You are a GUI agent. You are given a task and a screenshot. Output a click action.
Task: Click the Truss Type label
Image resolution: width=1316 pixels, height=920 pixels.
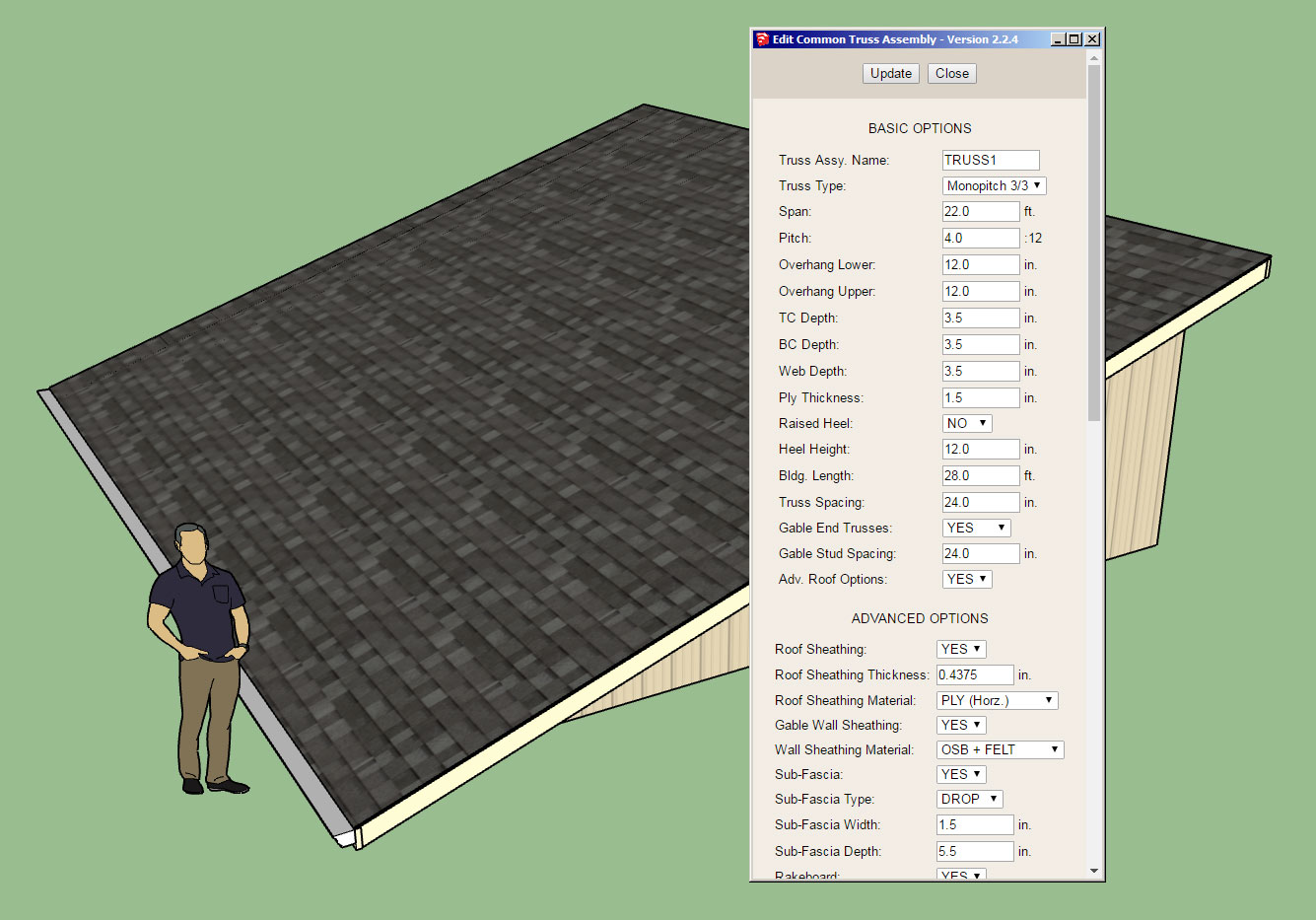[x=812, y=186]
